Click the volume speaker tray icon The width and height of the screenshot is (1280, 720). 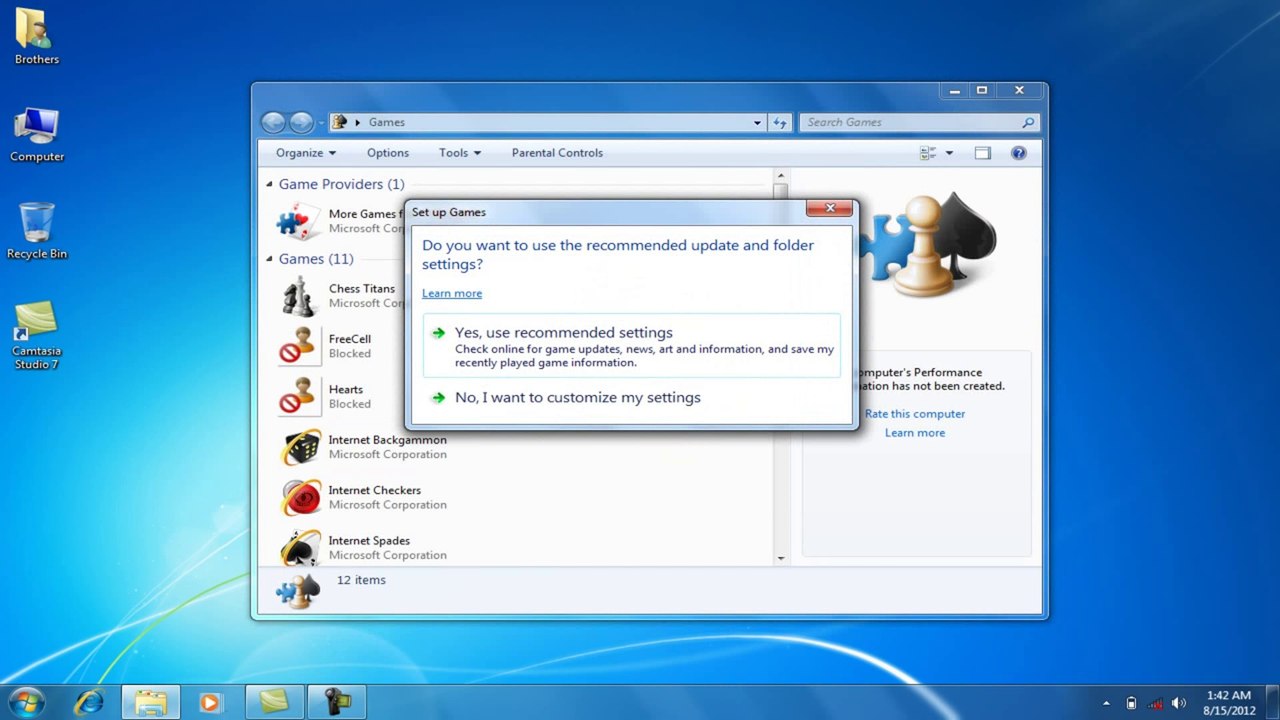(x=1179, y=703)
